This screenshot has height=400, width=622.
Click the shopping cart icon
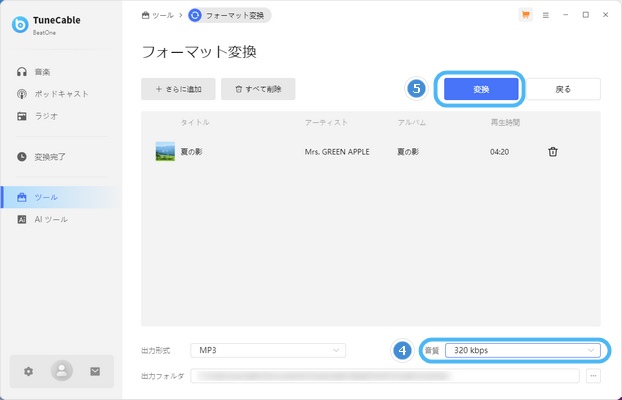(526, 15)
